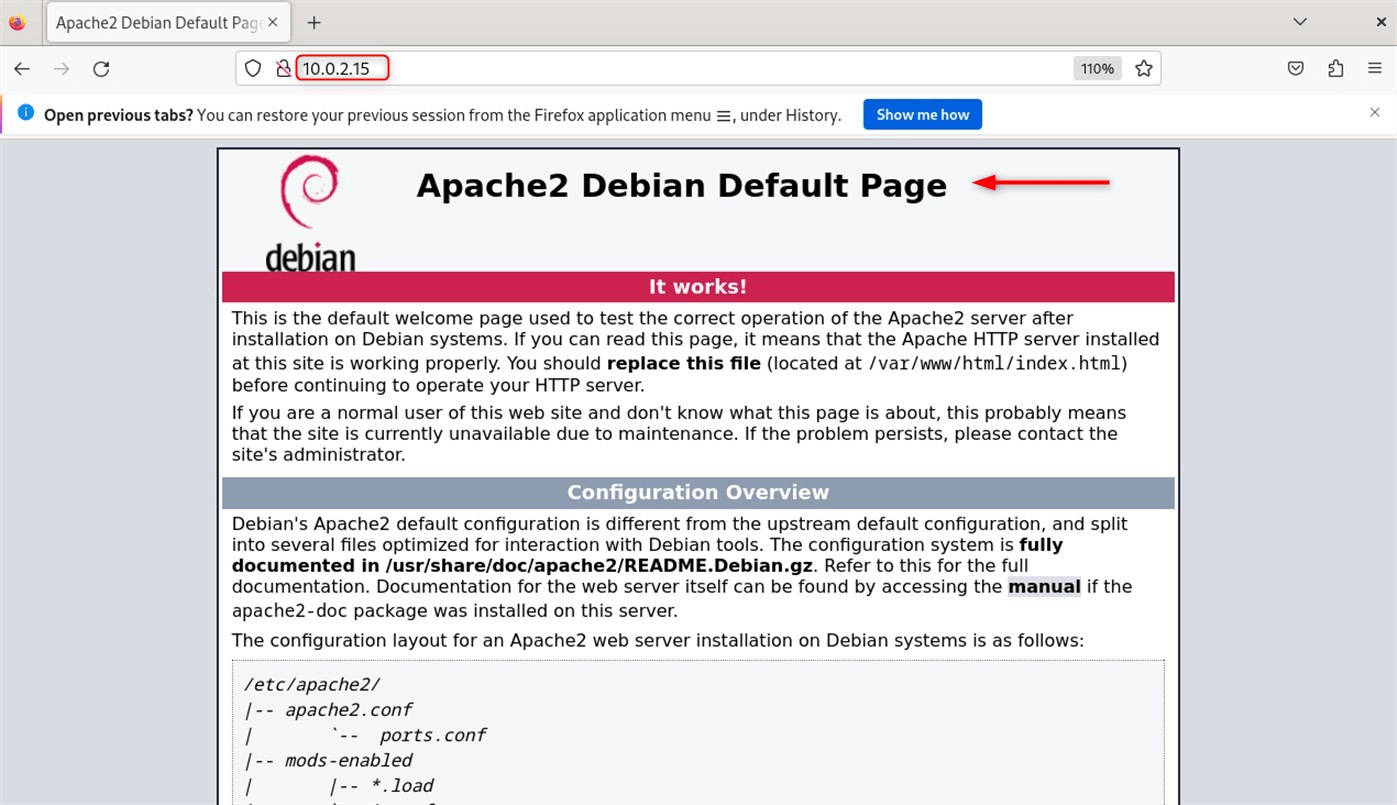Screen dimensions: 1397x805
Task: Open a new tab with plus button
Action: 314,22
